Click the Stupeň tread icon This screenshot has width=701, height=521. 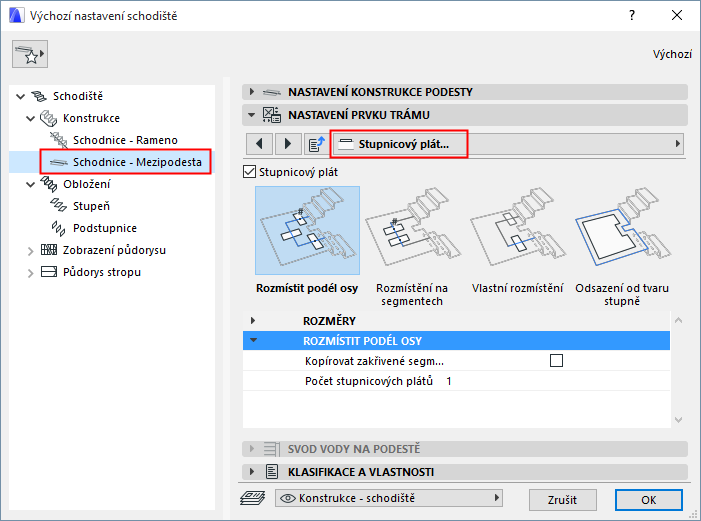(x=59, y=206)
